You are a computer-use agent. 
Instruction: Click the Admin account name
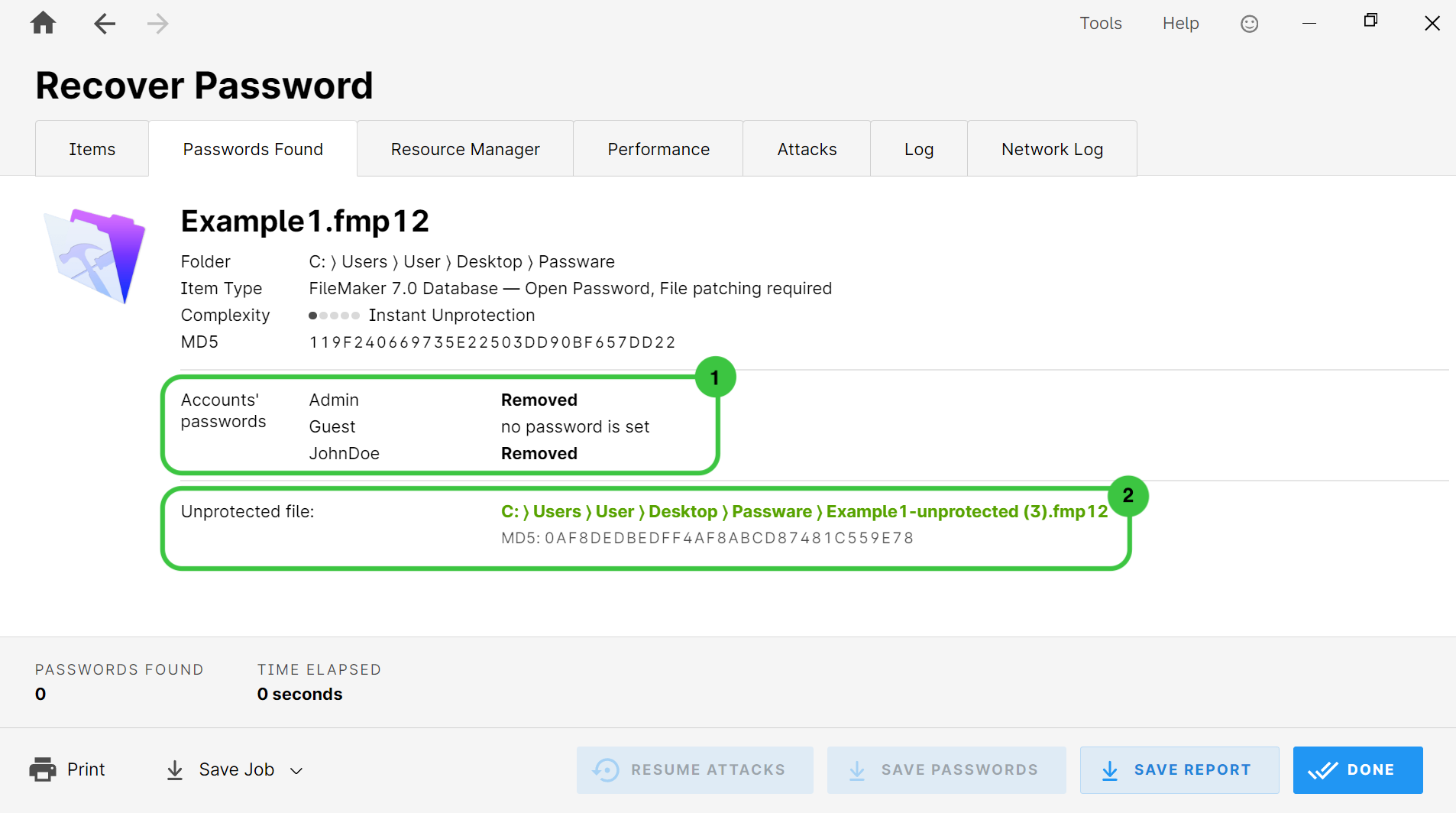(x=334, y=400)
